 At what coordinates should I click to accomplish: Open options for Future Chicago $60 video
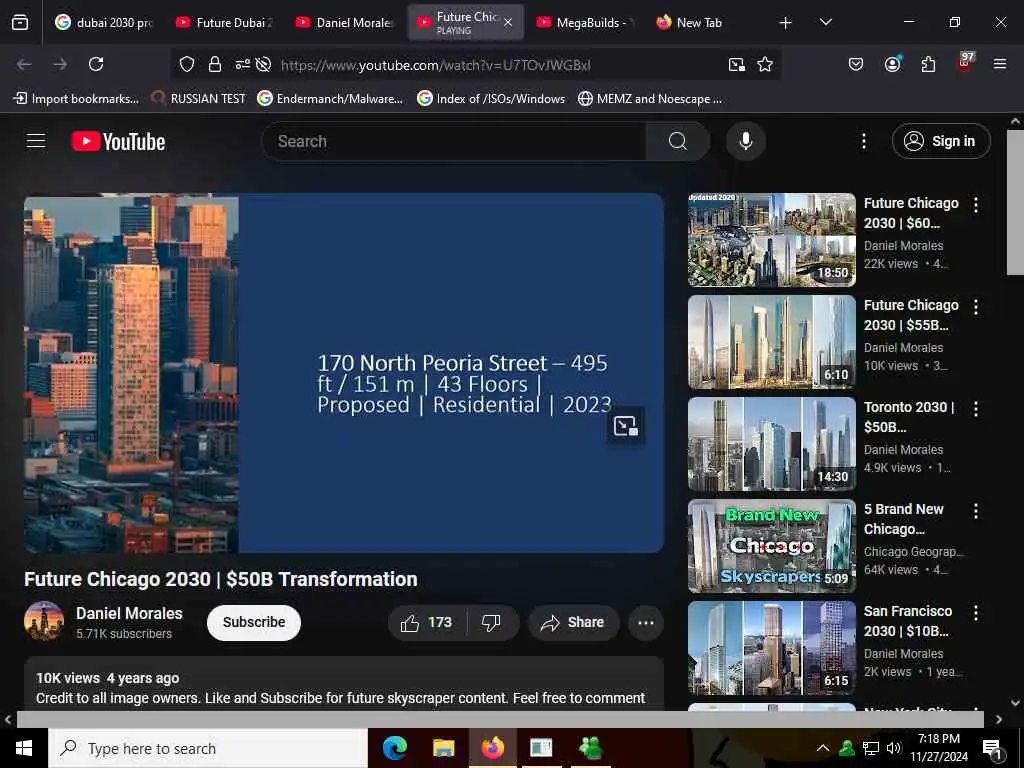pos(976,205)
